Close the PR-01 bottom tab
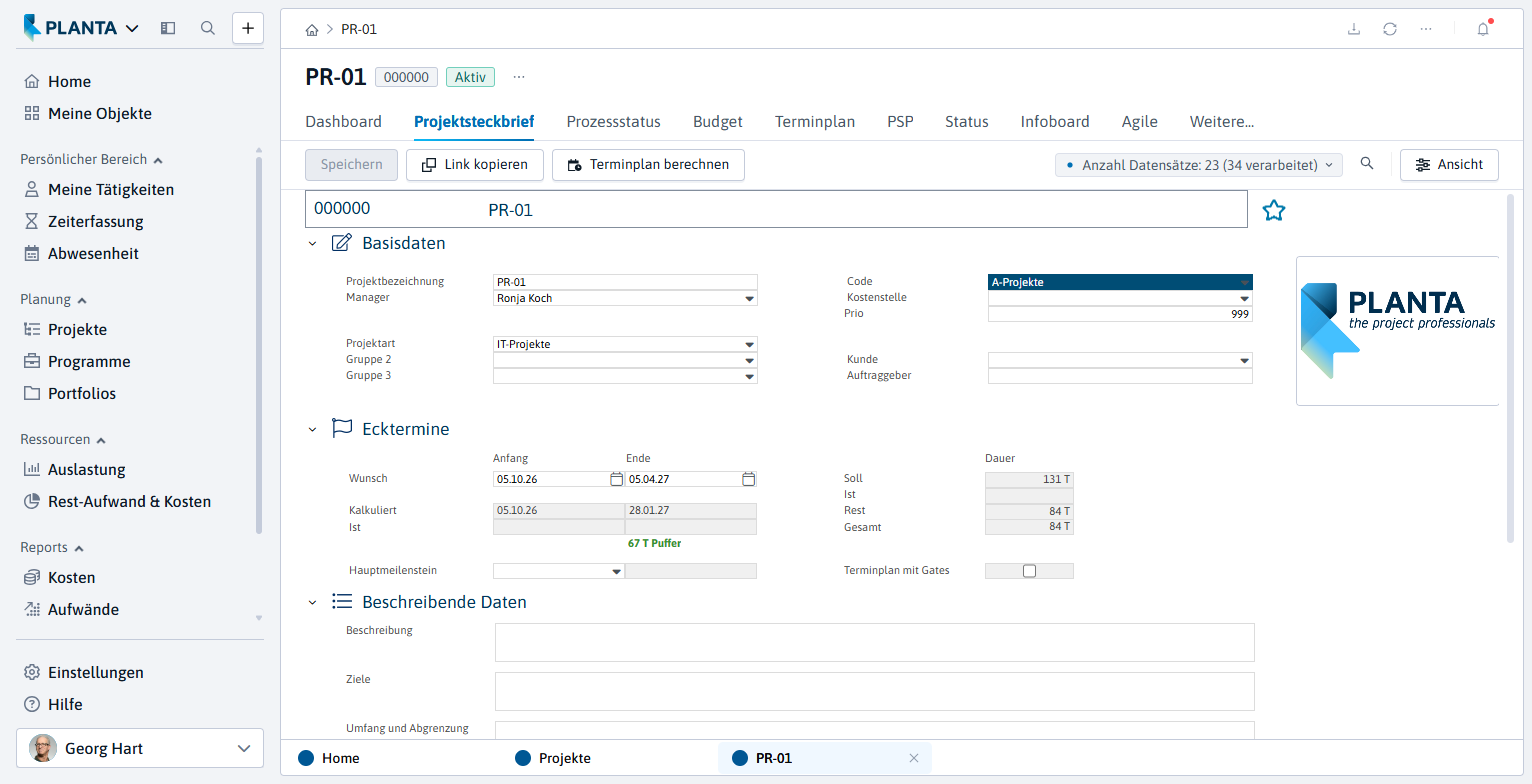This screenshot has height=784, width=1532. 913,758
